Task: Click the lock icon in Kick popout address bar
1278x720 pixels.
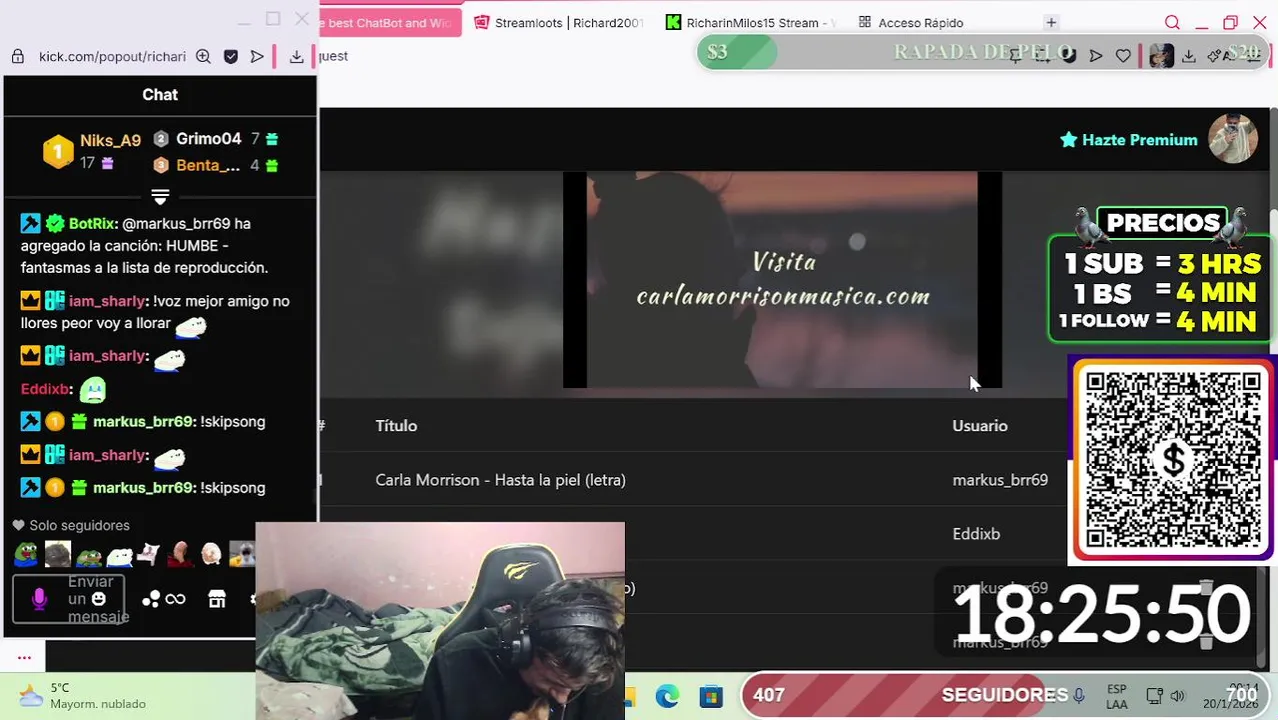Action: click(18, 57)
